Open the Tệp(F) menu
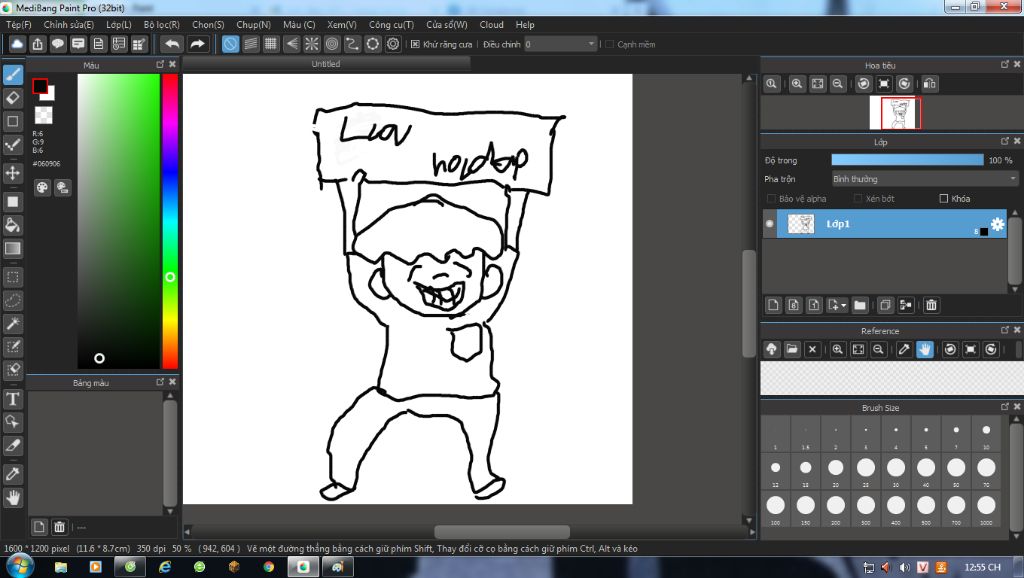 click(19, 25)
